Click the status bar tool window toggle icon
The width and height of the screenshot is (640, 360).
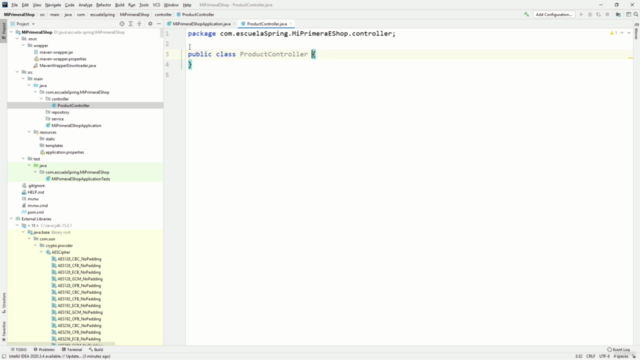click(x=4, y=356)
